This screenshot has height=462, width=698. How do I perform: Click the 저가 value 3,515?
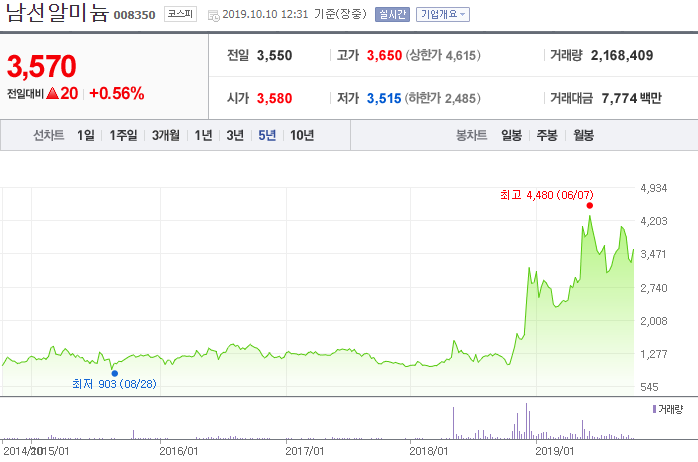[x=384, y=98]
